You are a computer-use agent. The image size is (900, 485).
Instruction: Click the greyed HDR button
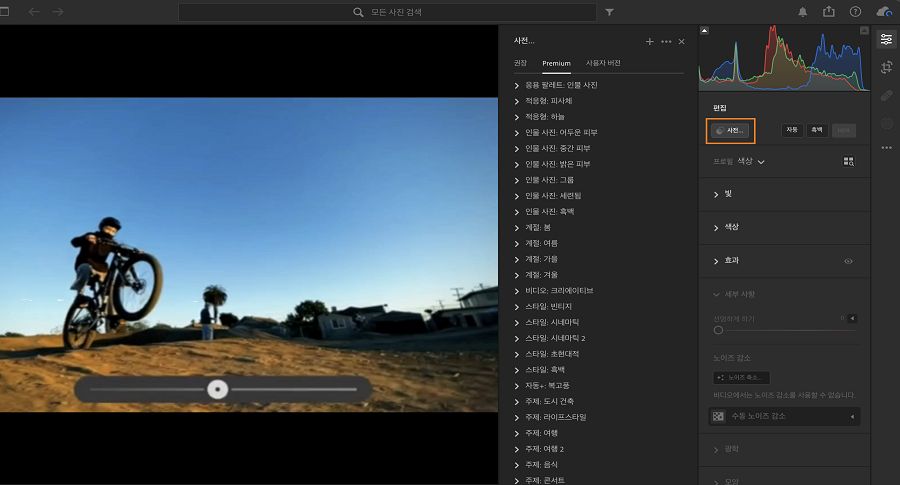(x=844, y=130)
